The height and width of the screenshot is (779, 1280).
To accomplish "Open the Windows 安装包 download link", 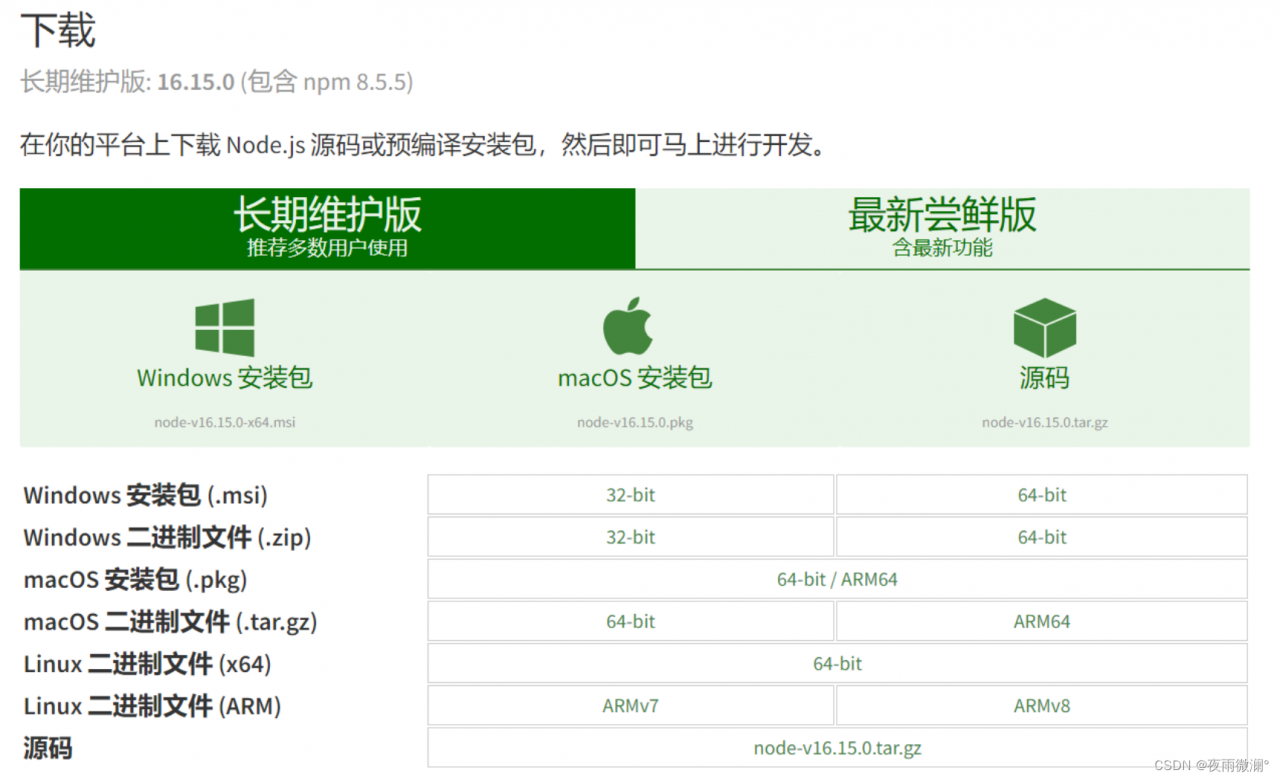I will click(x=224, y=378).
